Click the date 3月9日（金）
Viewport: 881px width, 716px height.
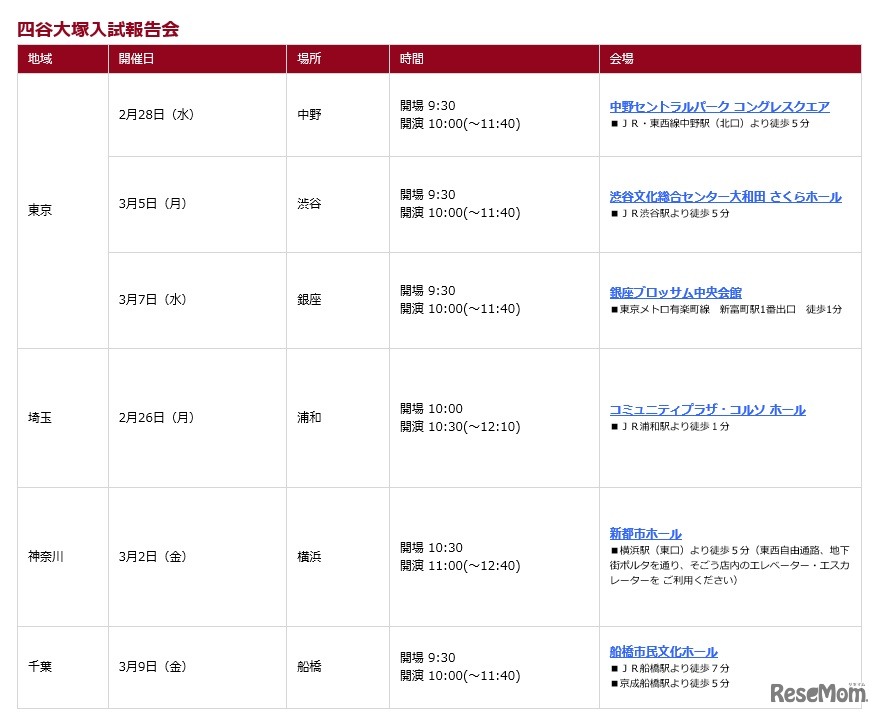(x=152, y=667)
